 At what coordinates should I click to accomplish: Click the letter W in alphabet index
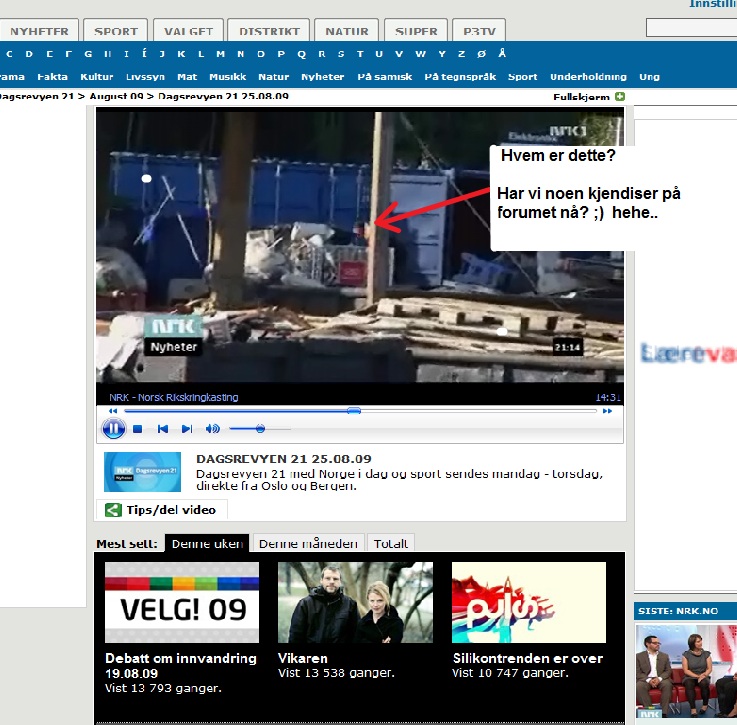[x=420, y=54]
